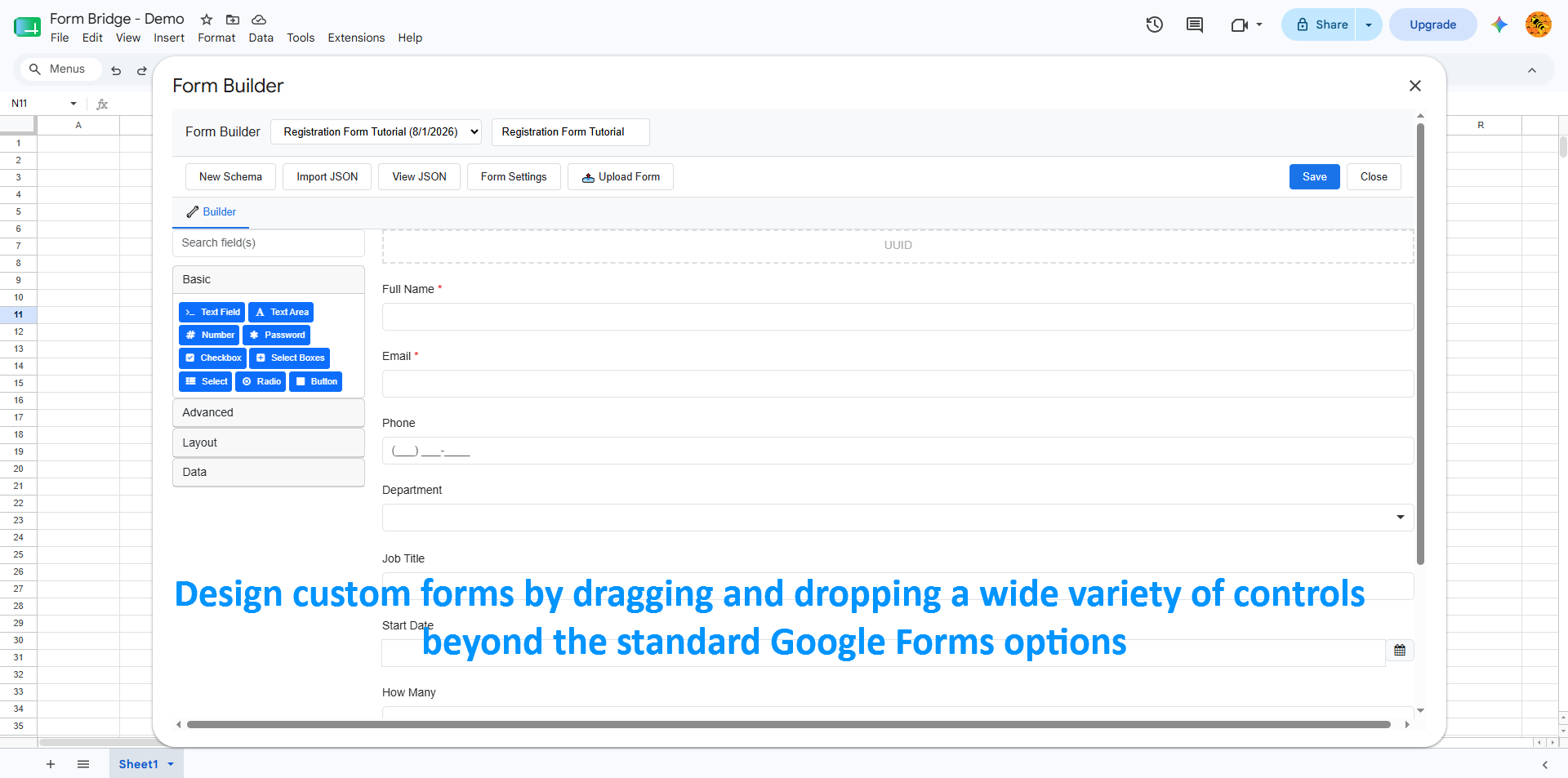The image size is (1568, 778).
Task: Add the Radio control
Action: tap(261, 381)
